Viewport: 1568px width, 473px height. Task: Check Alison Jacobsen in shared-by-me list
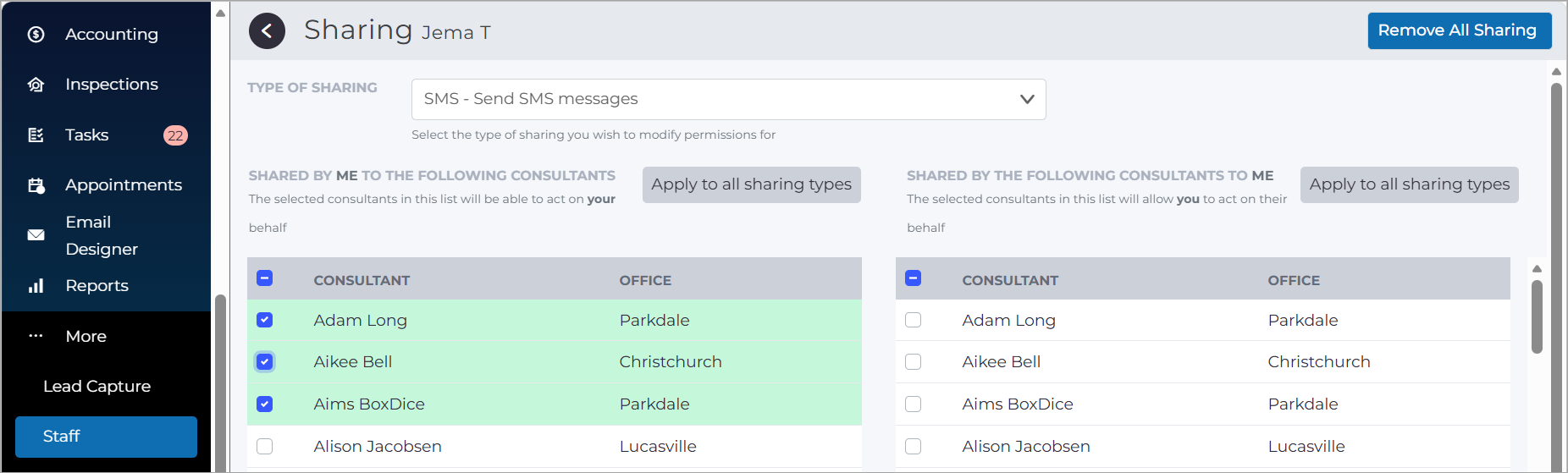click(265, 447)
